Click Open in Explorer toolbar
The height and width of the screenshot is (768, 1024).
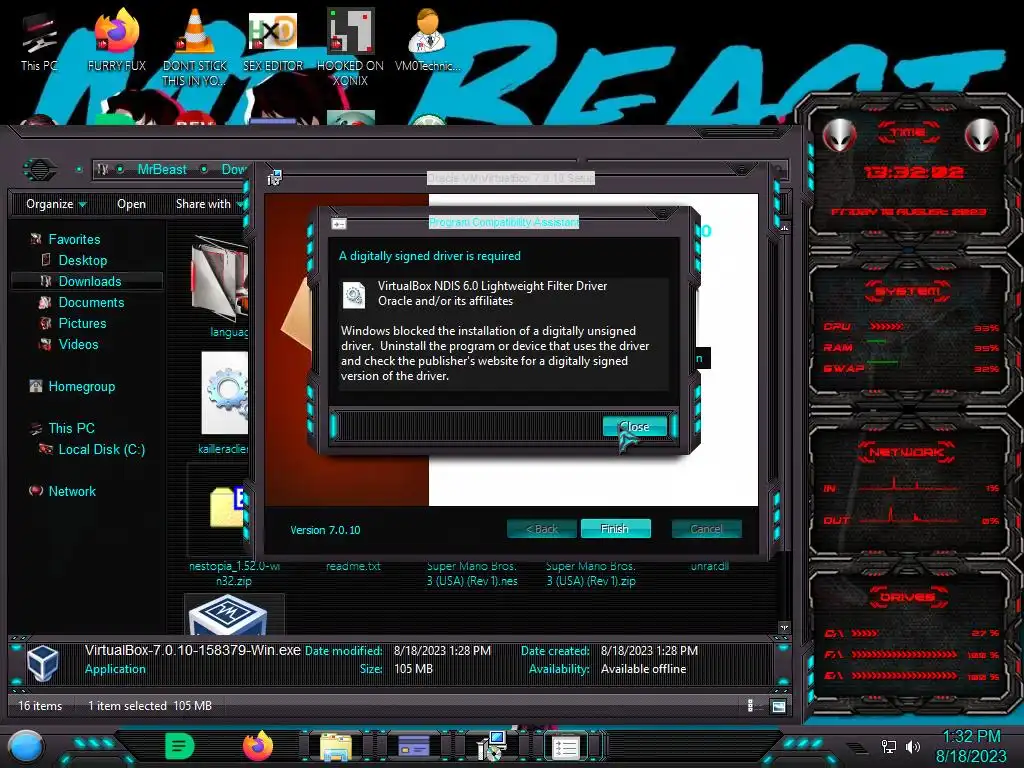pyautogui.click(x=131, y=204)
